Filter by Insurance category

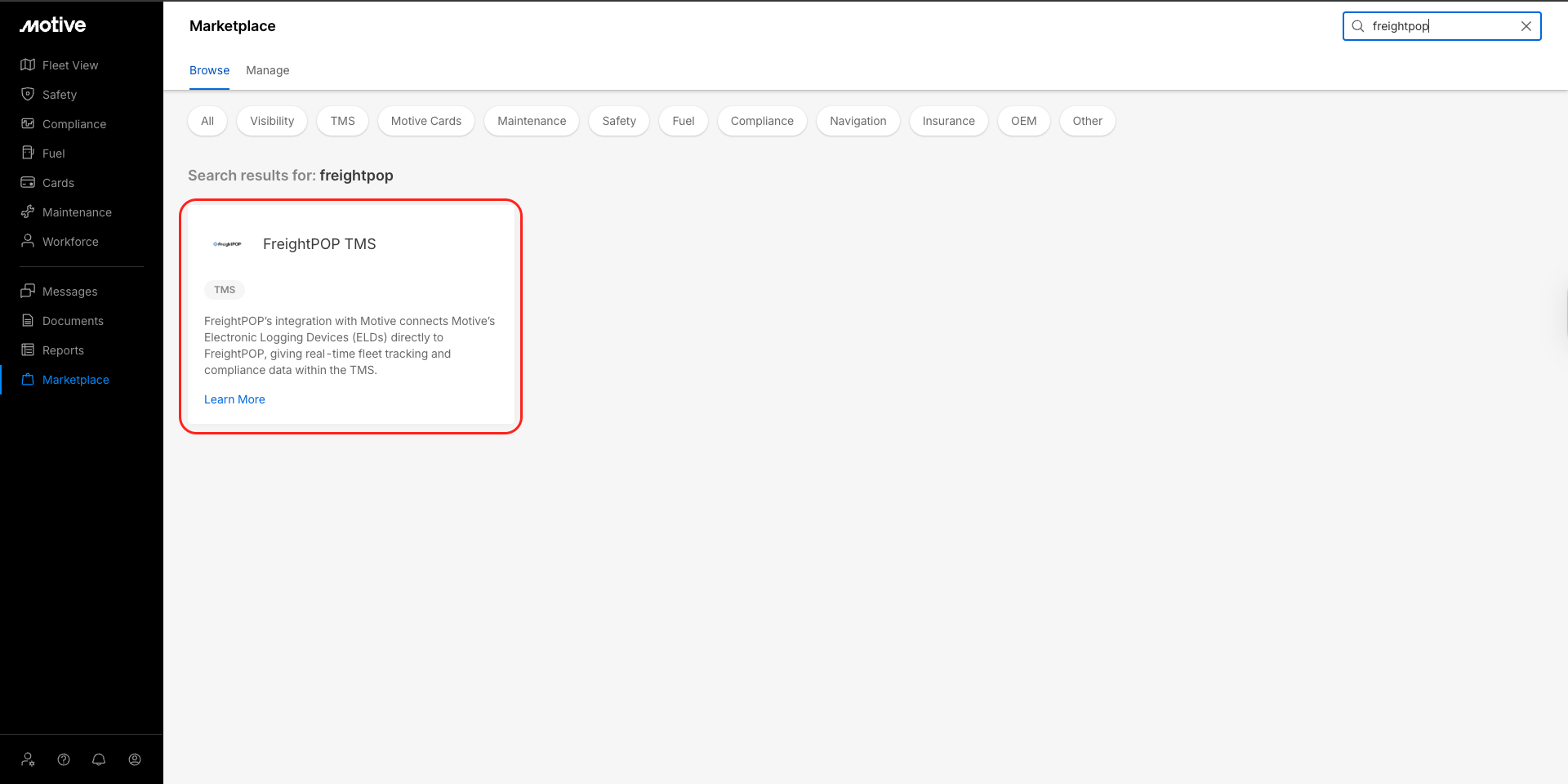(x=949, y=121)
